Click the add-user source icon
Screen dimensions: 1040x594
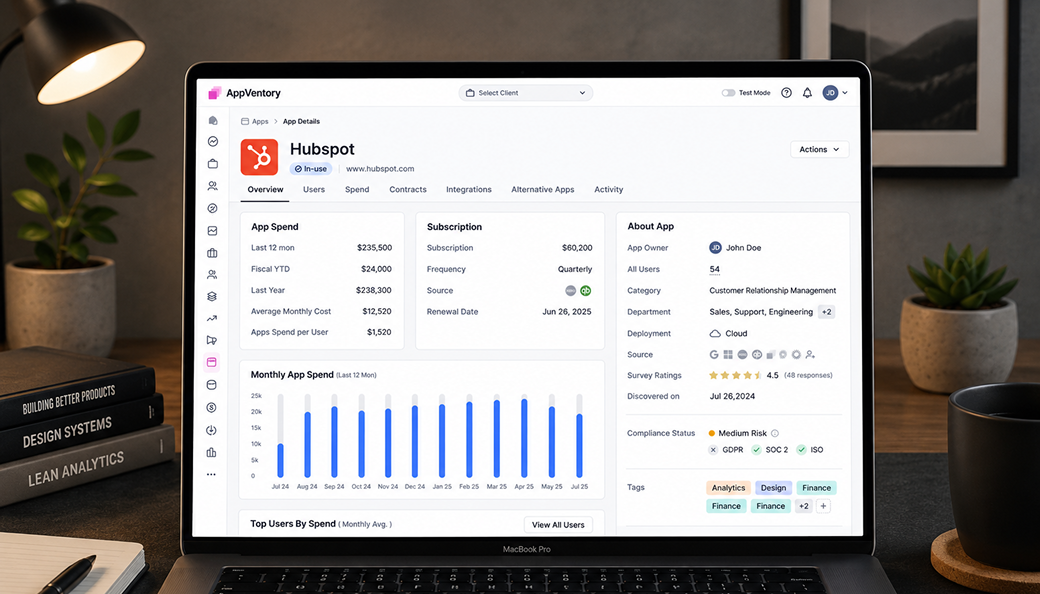tap(810, 355)
